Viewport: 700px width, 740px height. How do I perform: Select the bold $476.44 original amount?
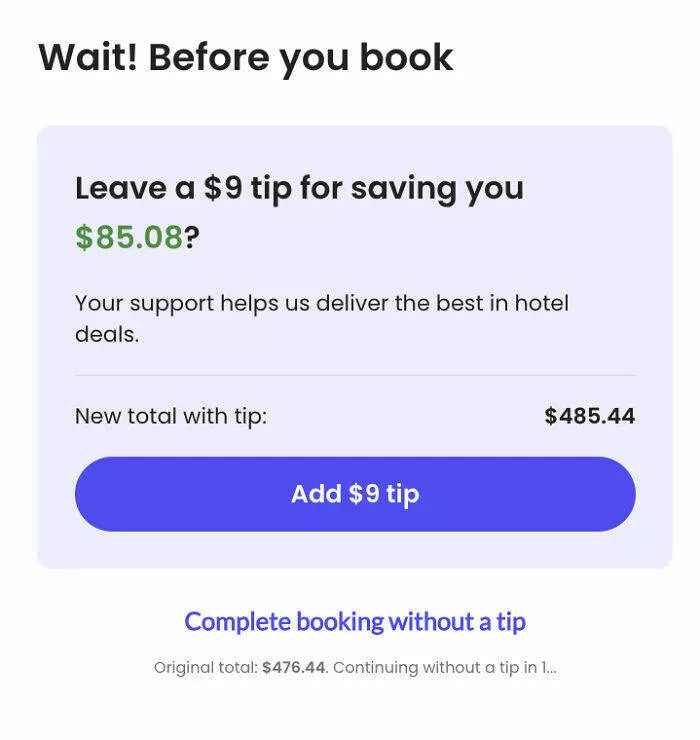tap(294, 668)
